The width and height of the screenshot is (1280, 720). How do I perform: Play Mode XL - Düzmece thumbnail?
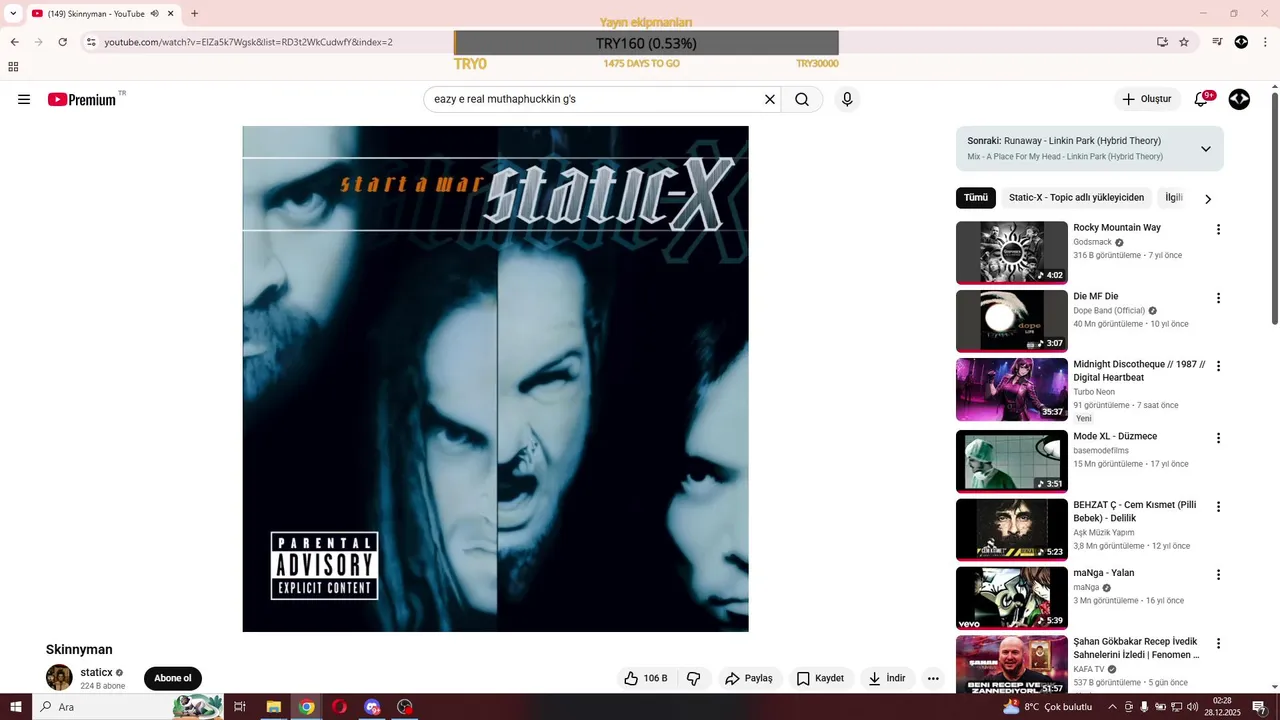coord(1012,461)
